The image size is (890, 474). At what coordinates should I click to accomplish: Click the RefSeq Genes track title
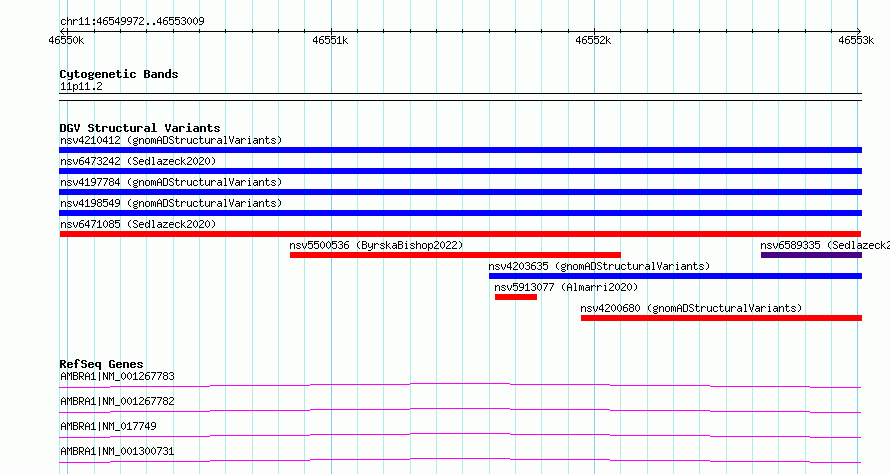click(x=102, y=364)
